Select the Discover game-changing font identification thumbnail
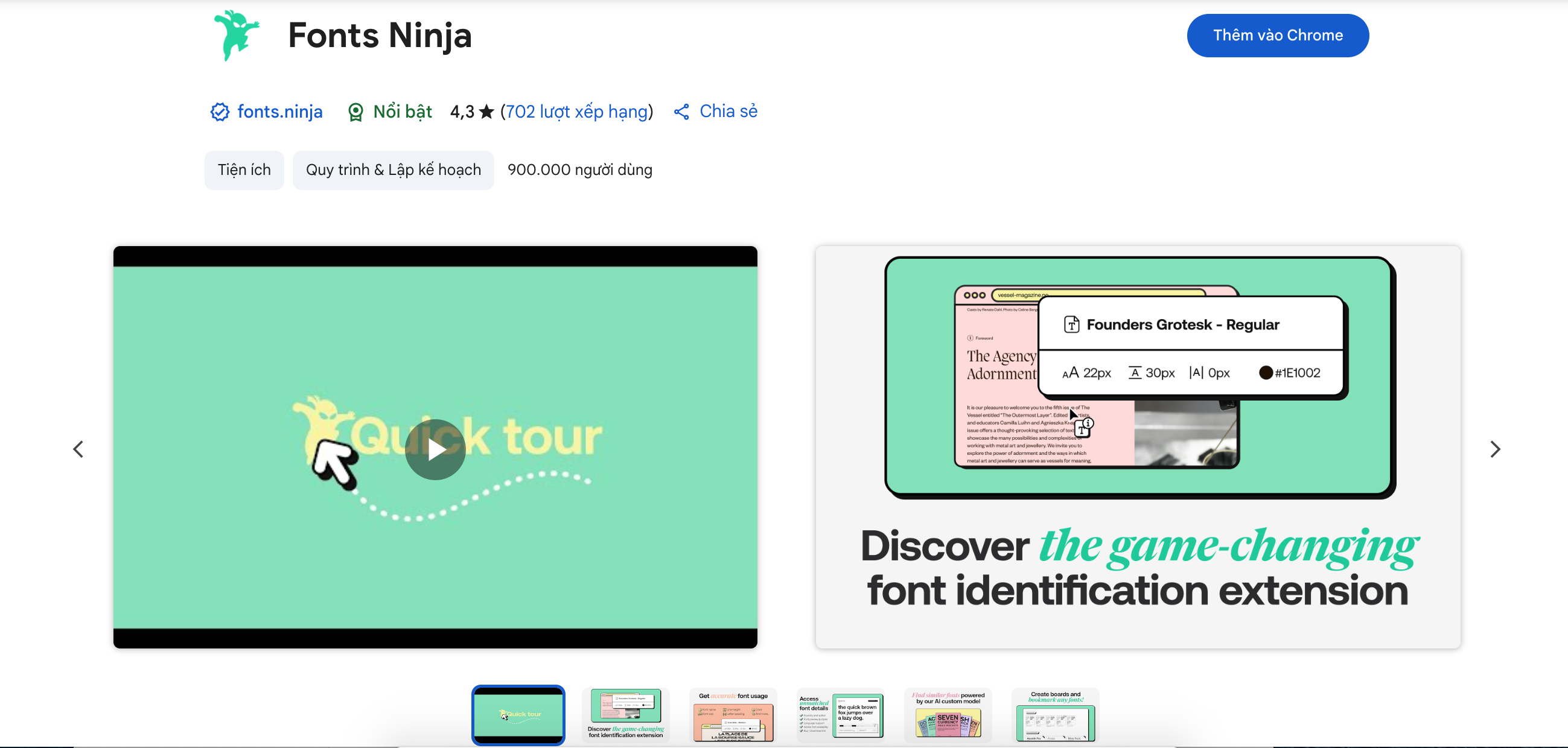The width and height of the screenshot is (1568, 748). 625,715
